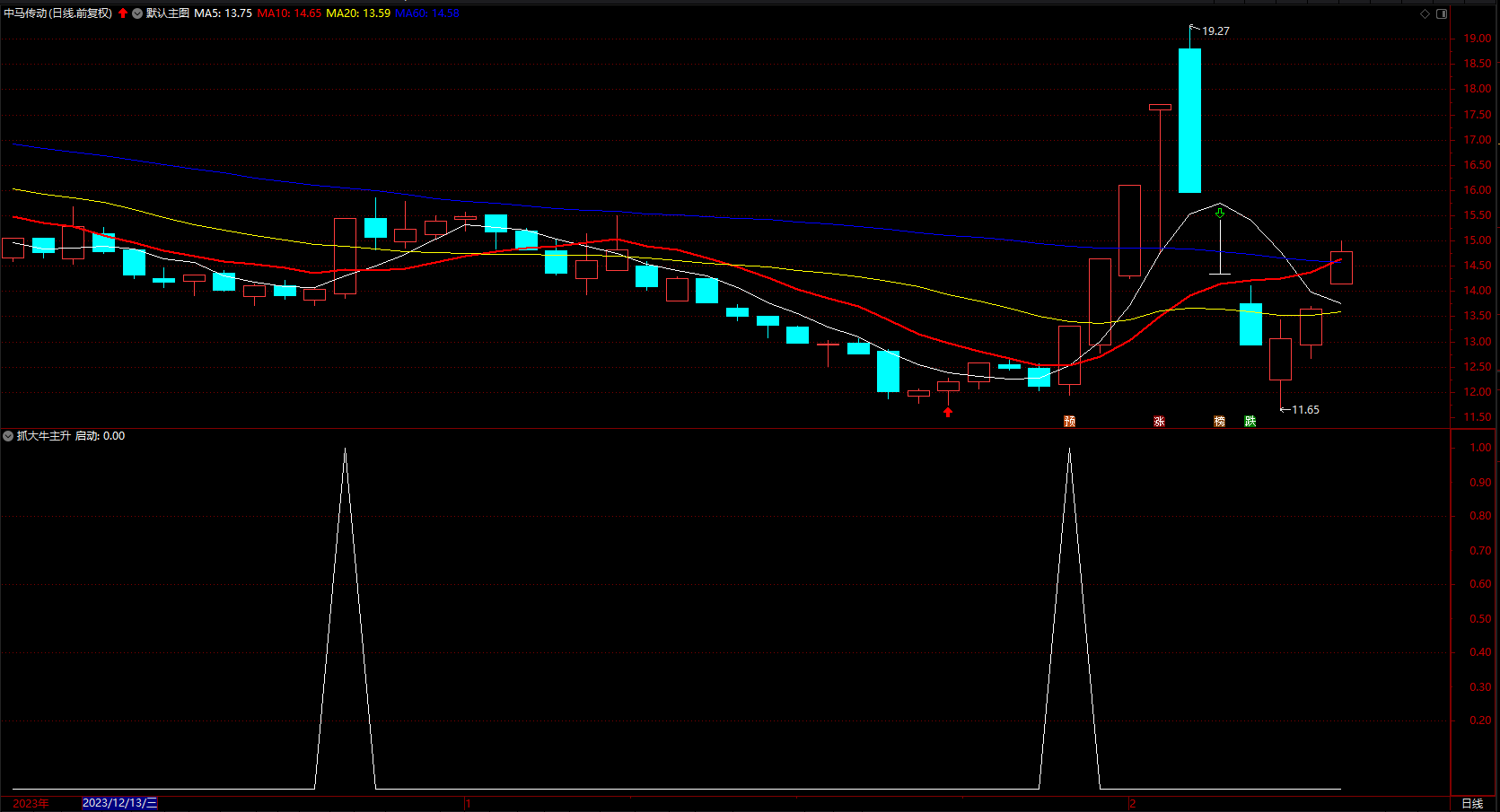This screenshot has width=1500, height=812.
Task: Click the 2023/12/13/三 date label
Action: point(119,803)
